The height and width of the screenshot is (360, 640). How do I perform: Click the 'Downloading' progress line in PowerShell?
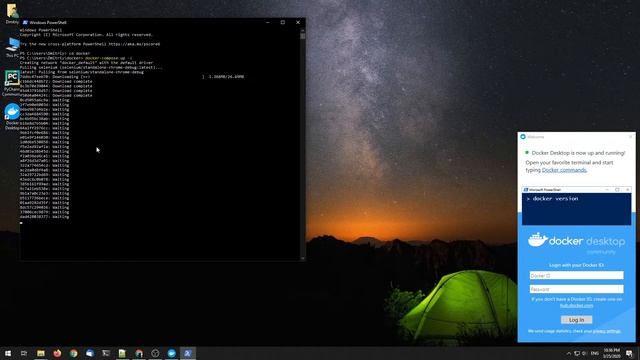coord(132,77)
